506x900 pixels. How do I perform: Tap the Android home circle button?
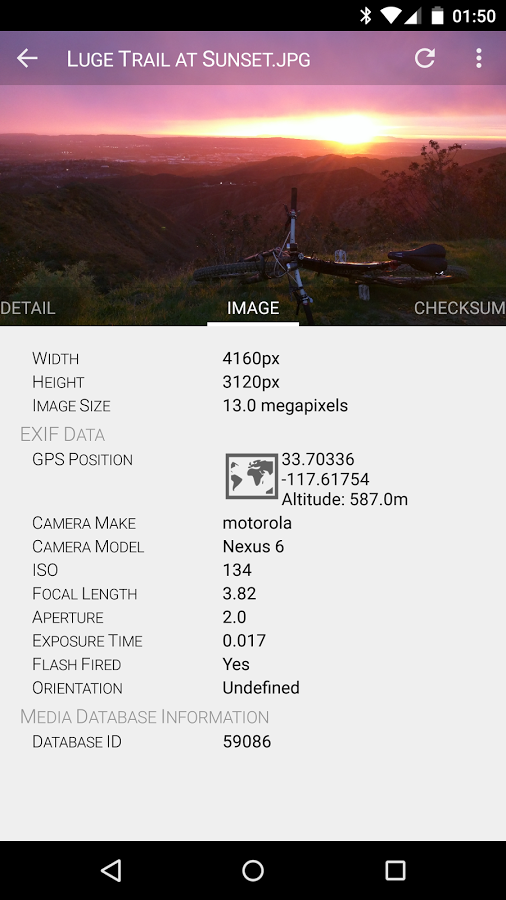tap(253, 870)
